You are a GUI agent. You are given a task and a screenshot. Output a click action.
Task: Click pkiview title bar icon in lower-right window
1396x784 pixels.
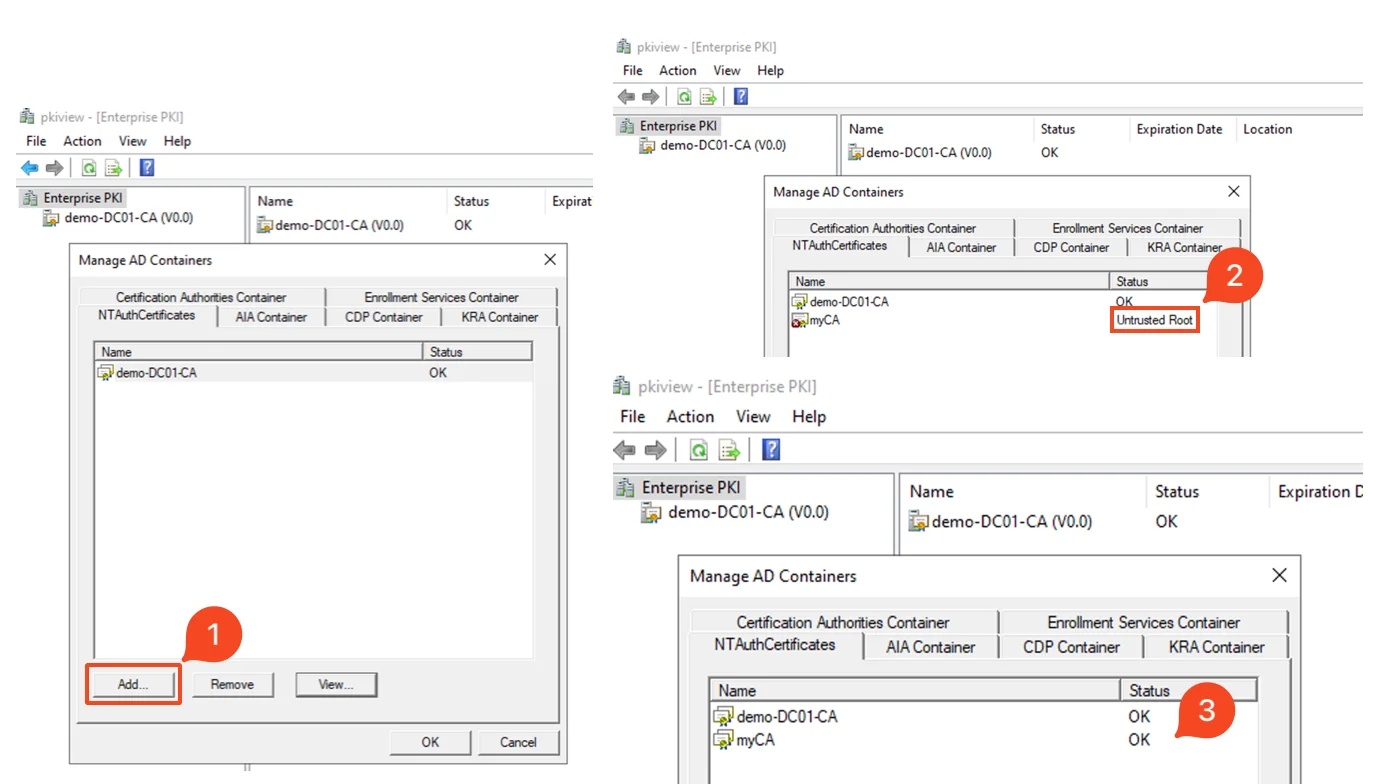click(x=622, y=387)
